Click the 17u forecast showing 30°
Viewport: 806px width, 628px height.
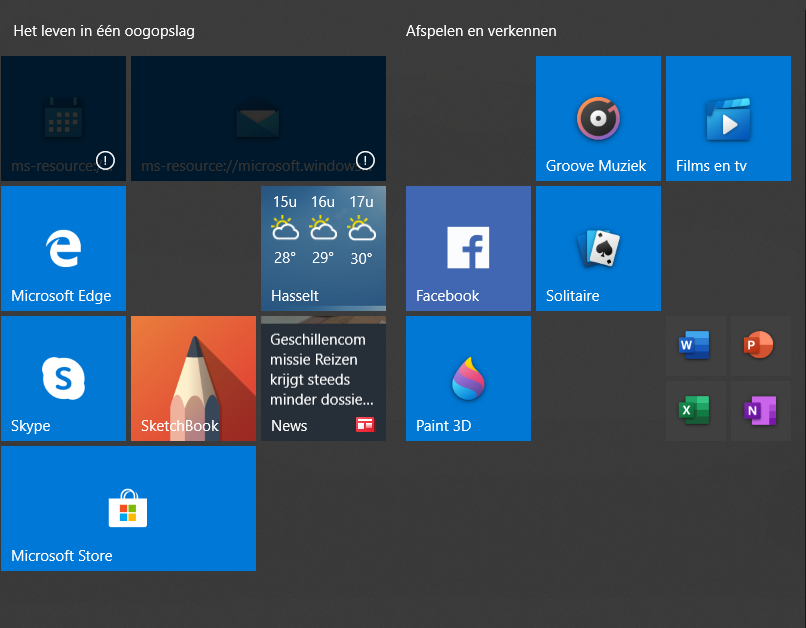click(361, 230)
